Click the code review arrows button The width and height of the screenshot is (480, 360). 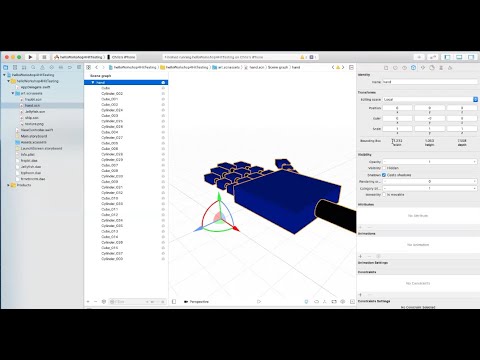coord(432,57)
